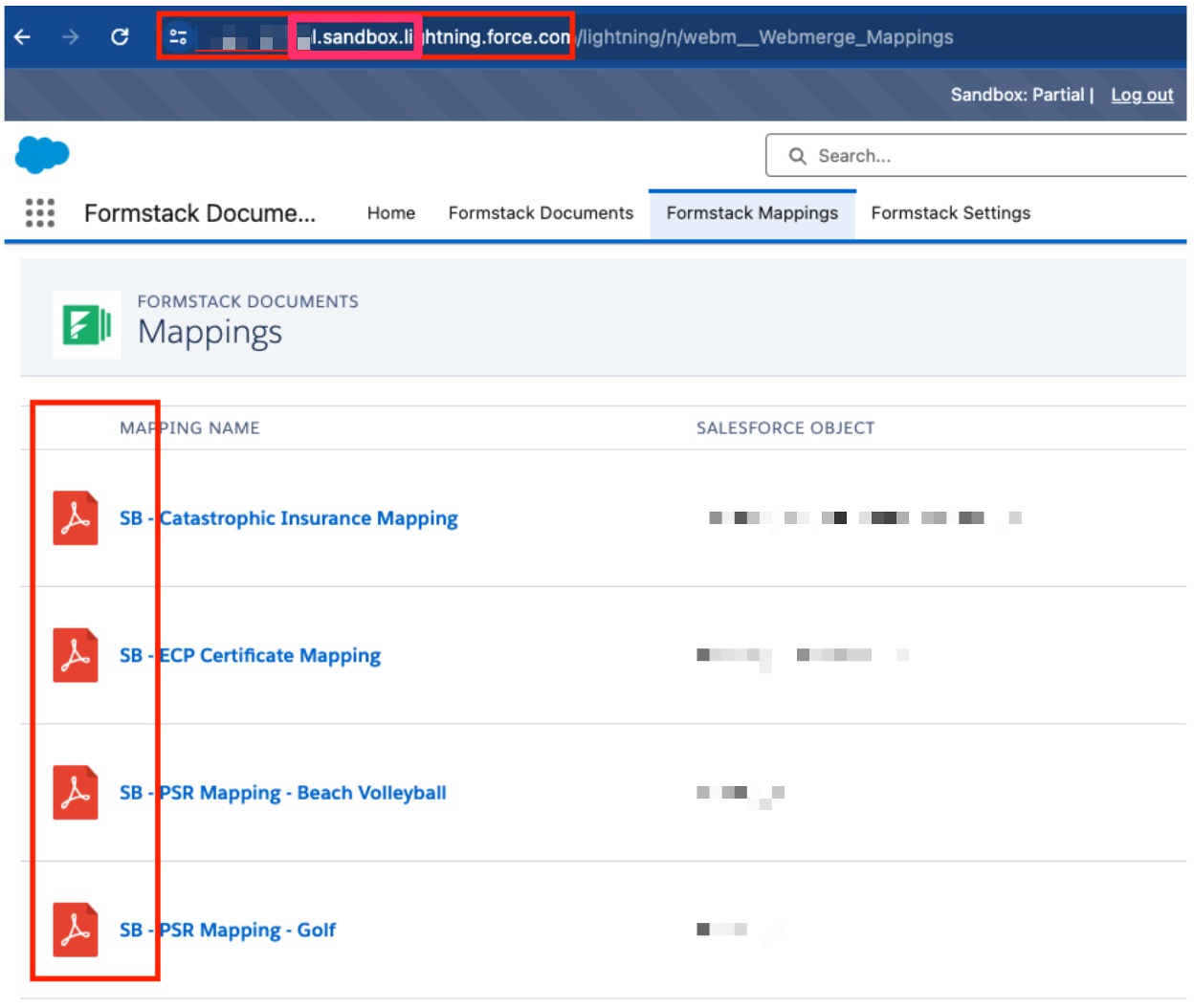Reload the page with the refresh icon

120,37
